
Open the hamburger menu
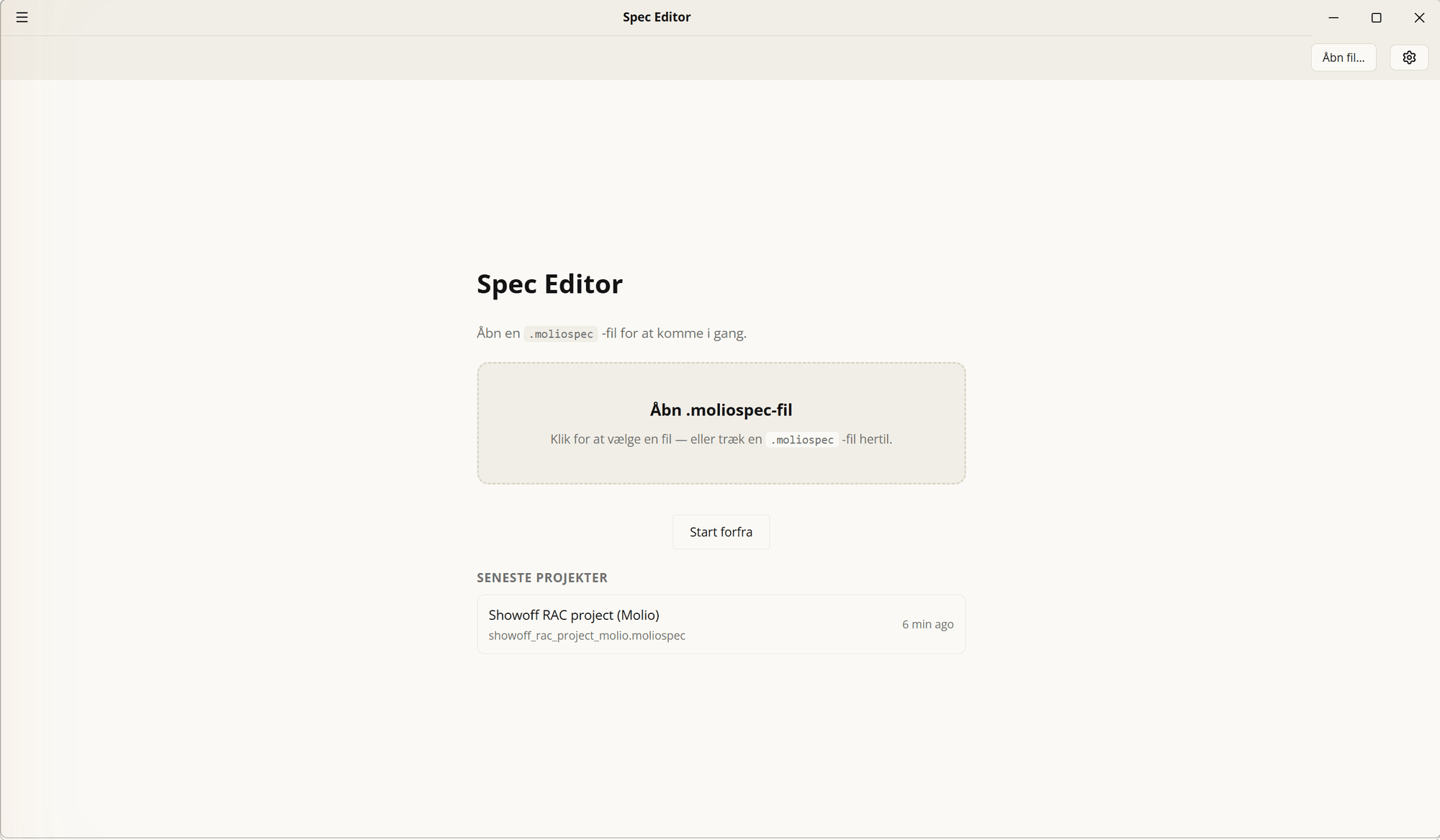(22, 17)
